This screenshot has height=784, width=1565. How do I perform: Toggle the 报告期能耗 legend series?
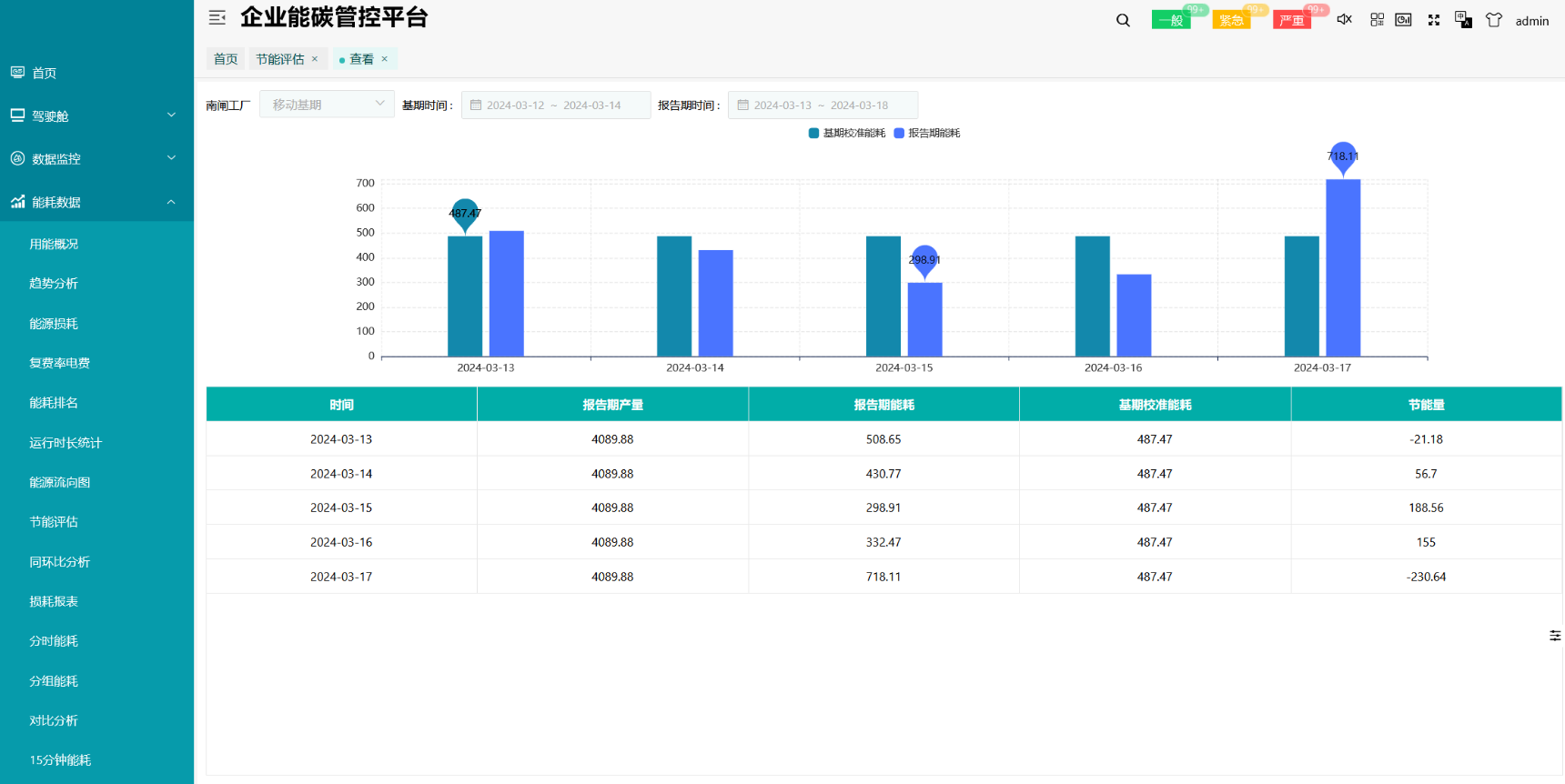point(927,133)
